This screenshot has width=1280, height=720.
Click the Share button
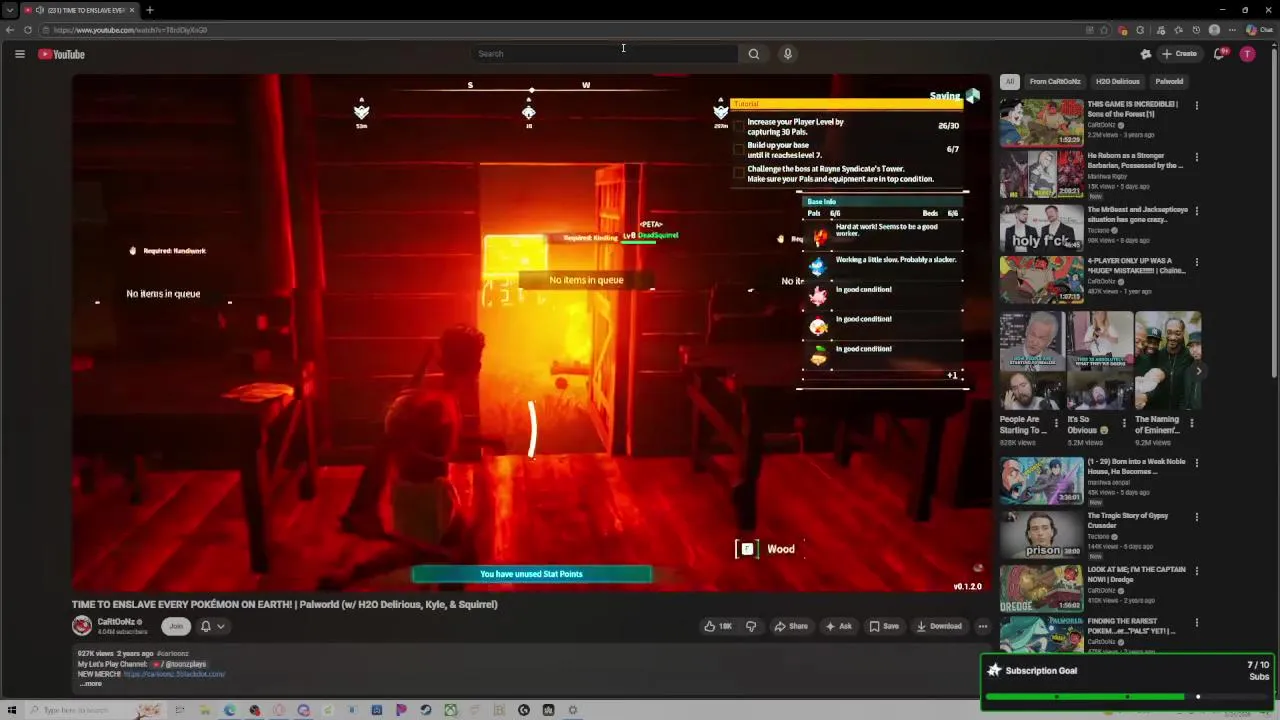click(x=791, y=626)
